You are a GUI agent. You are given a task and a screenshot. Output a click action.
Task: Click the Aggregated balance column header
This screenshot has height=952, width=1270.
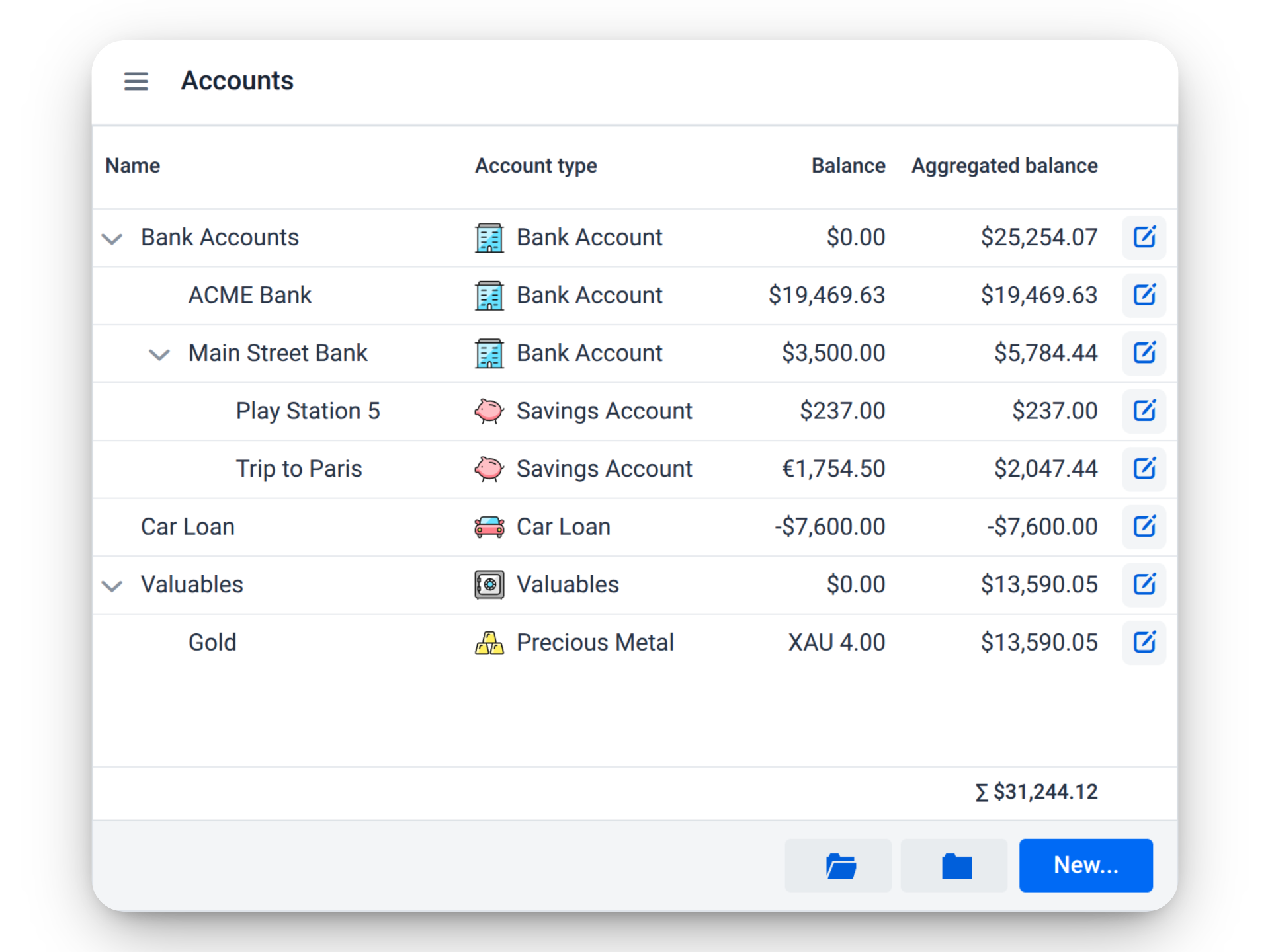click(x=1004, y=165)
